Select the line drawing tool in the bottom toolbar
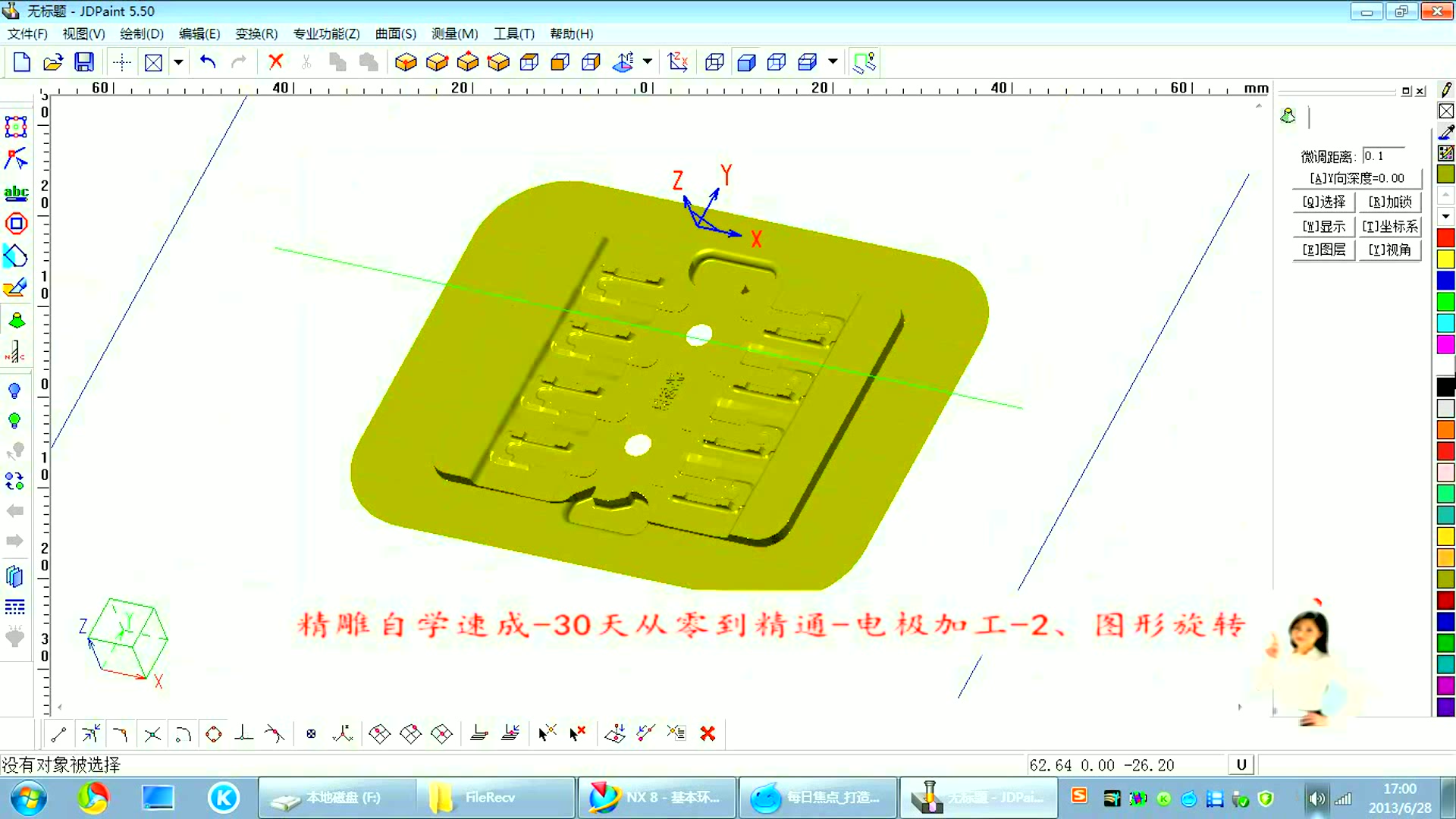The image size is (1456, 819). pyautogui.click(x=58, y=733)
